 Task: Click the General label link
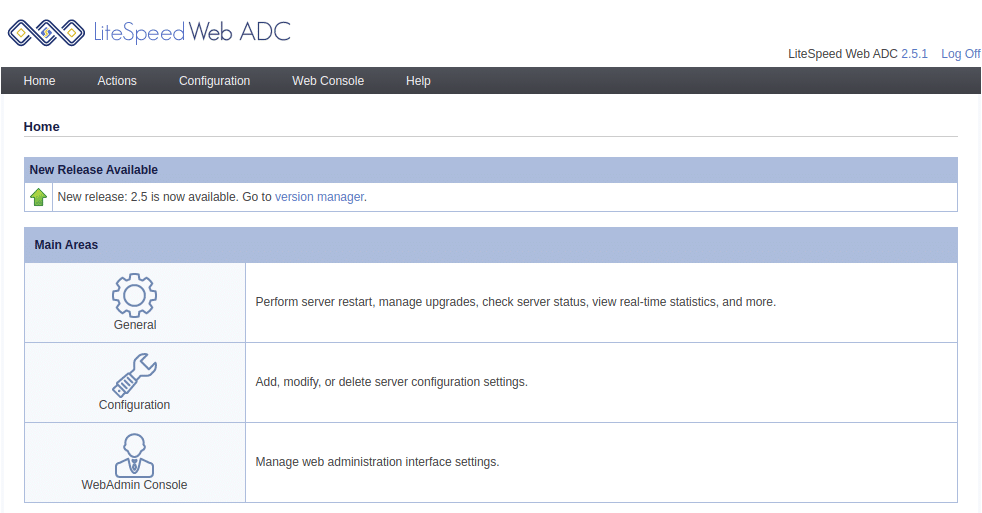(x=135, y=324)
